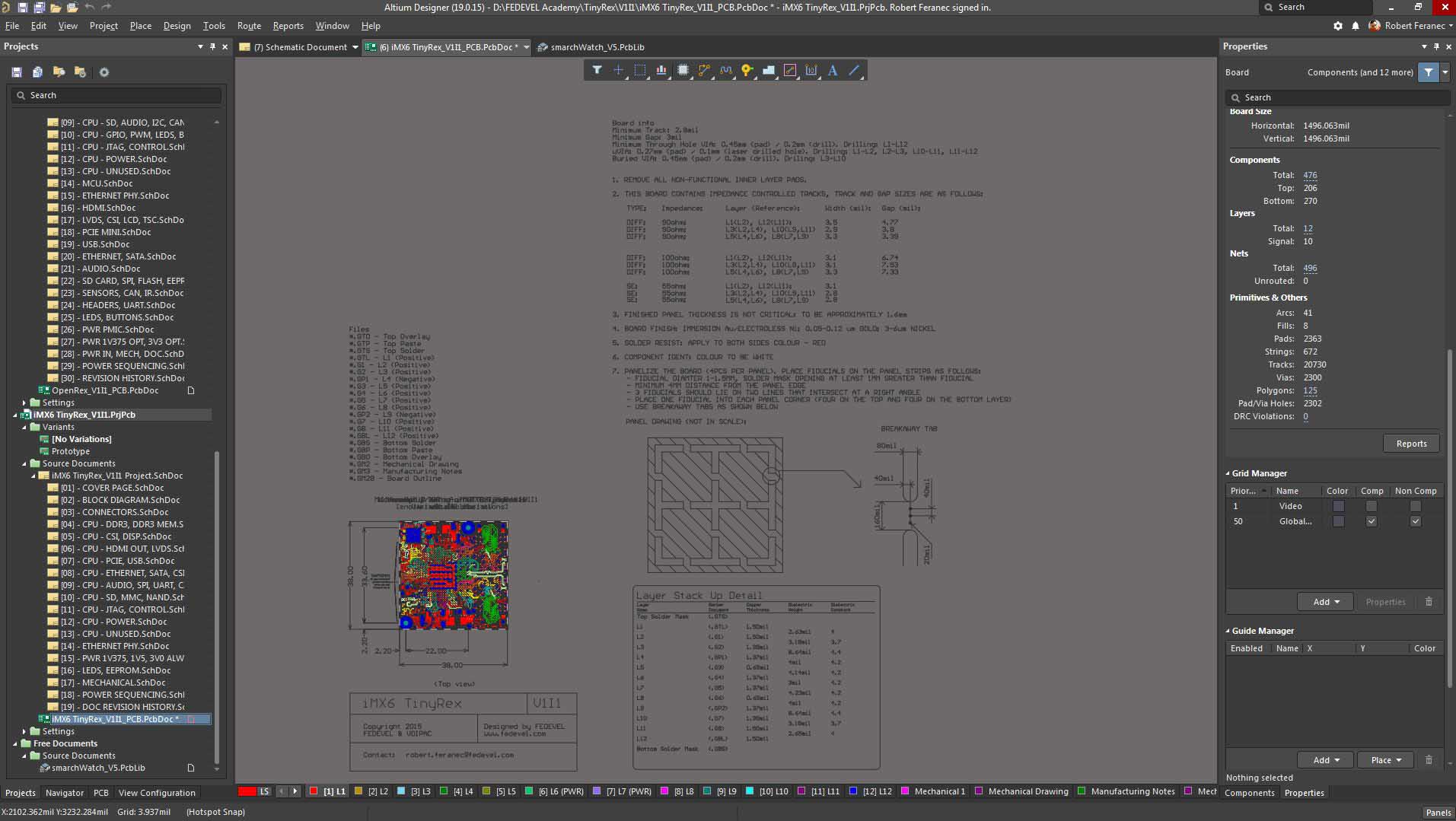The height and width of the screenshot is (821, 1456).
Task: Click the place dimension tool icon
Action: 811,71
